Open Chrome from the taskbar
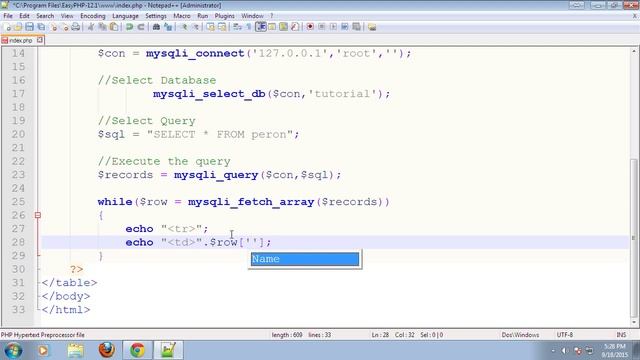The width and height of the screenshot is (640, 360). click(x=138, y=350)
